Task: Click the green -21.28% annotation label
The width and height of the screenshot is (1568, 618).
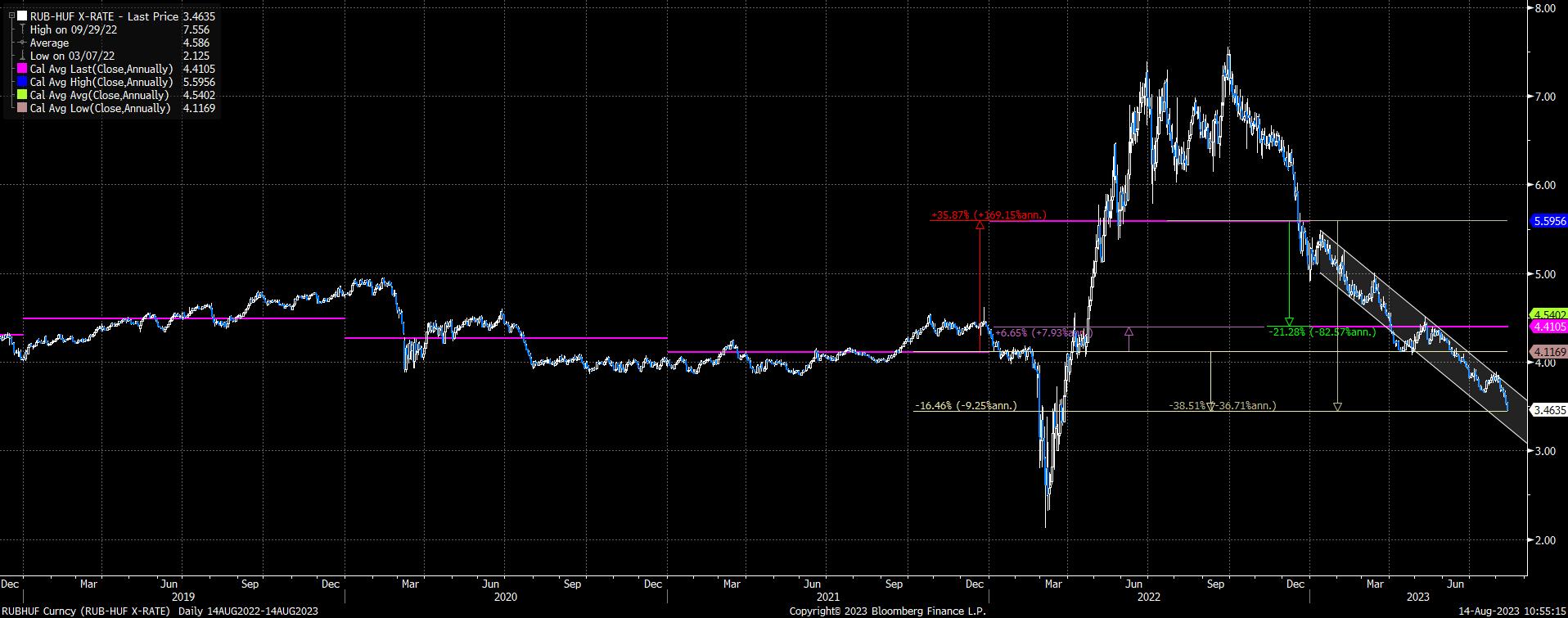Action: [1322, 332]
